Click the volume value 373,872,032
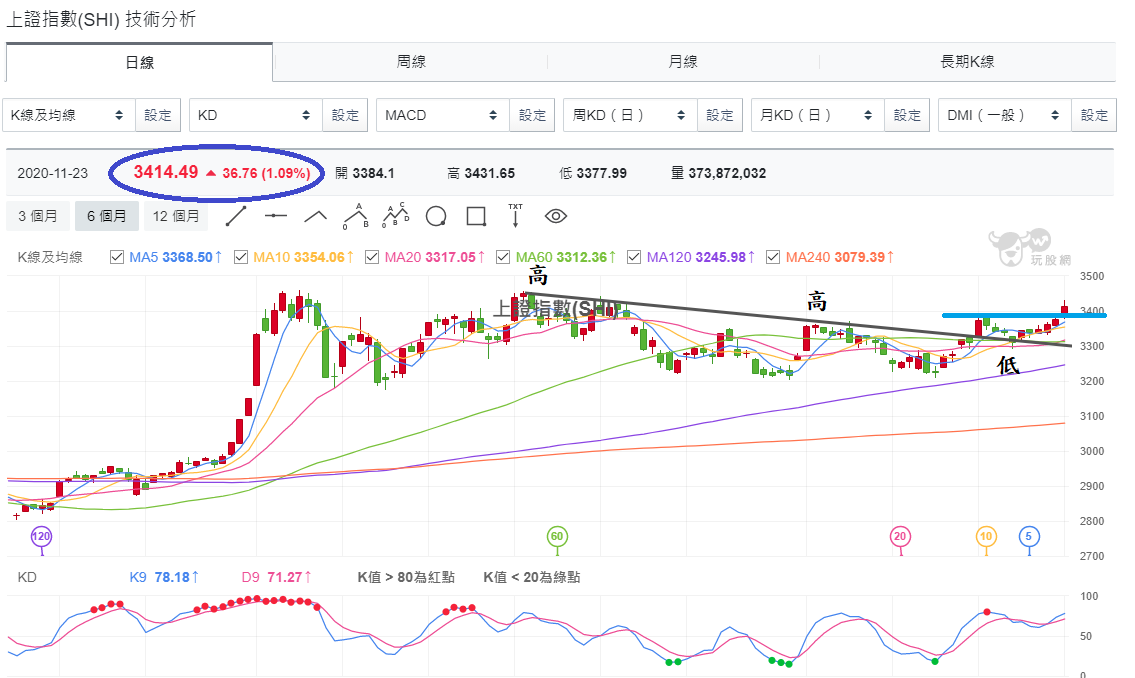Image resolution: width=1135 pixels, height=678 pixels. point(727,174)
